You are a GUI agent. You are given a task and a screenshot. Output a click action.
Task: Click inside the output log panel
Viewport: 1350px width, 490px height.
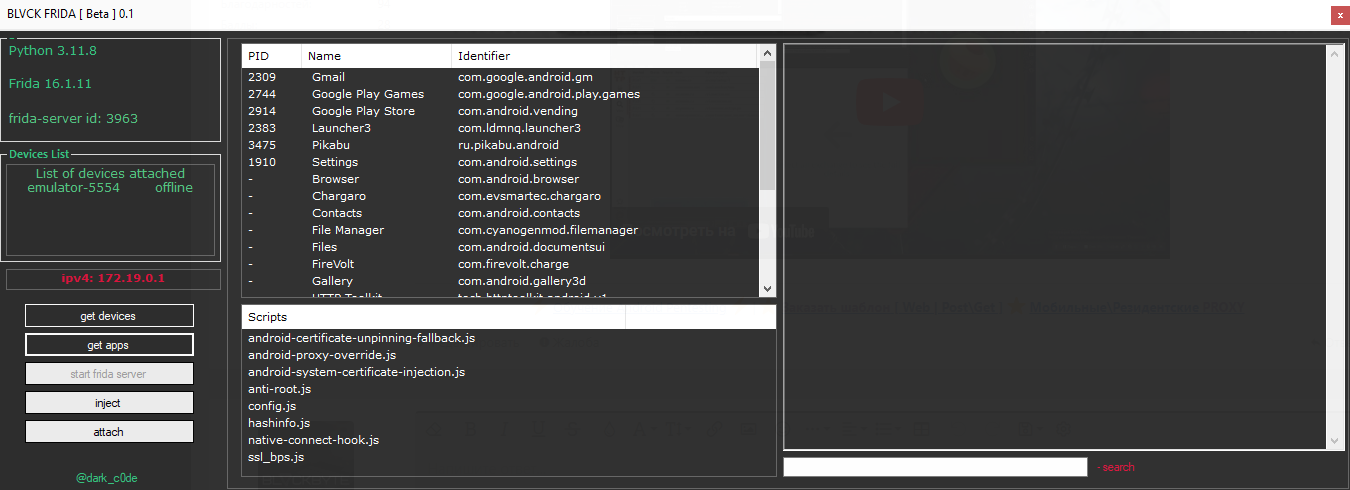(x=1055, y=247)
